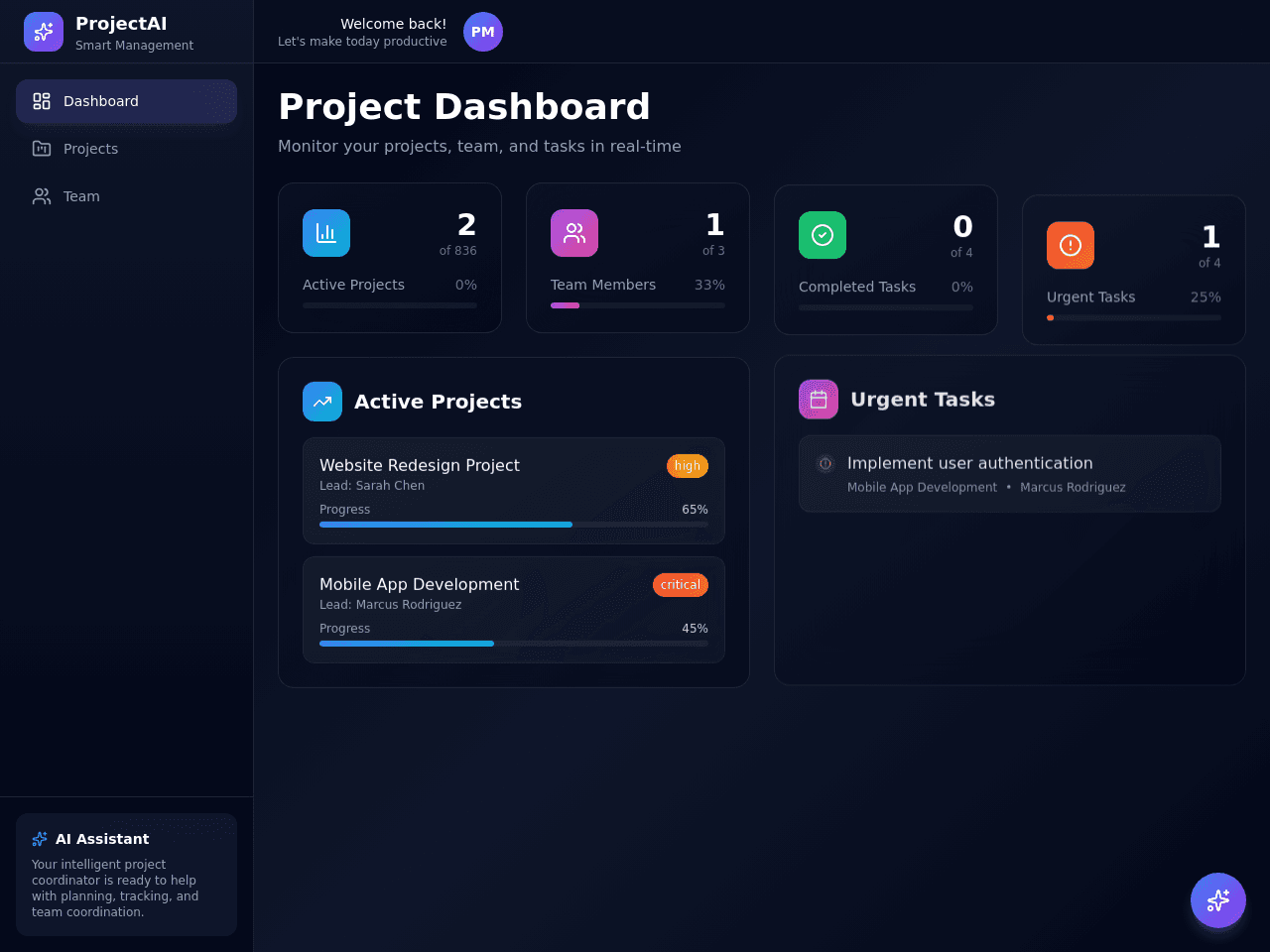1270x952 pixels.
Task: Select the Team Members stat card label
Action: [x=603, y=285]
